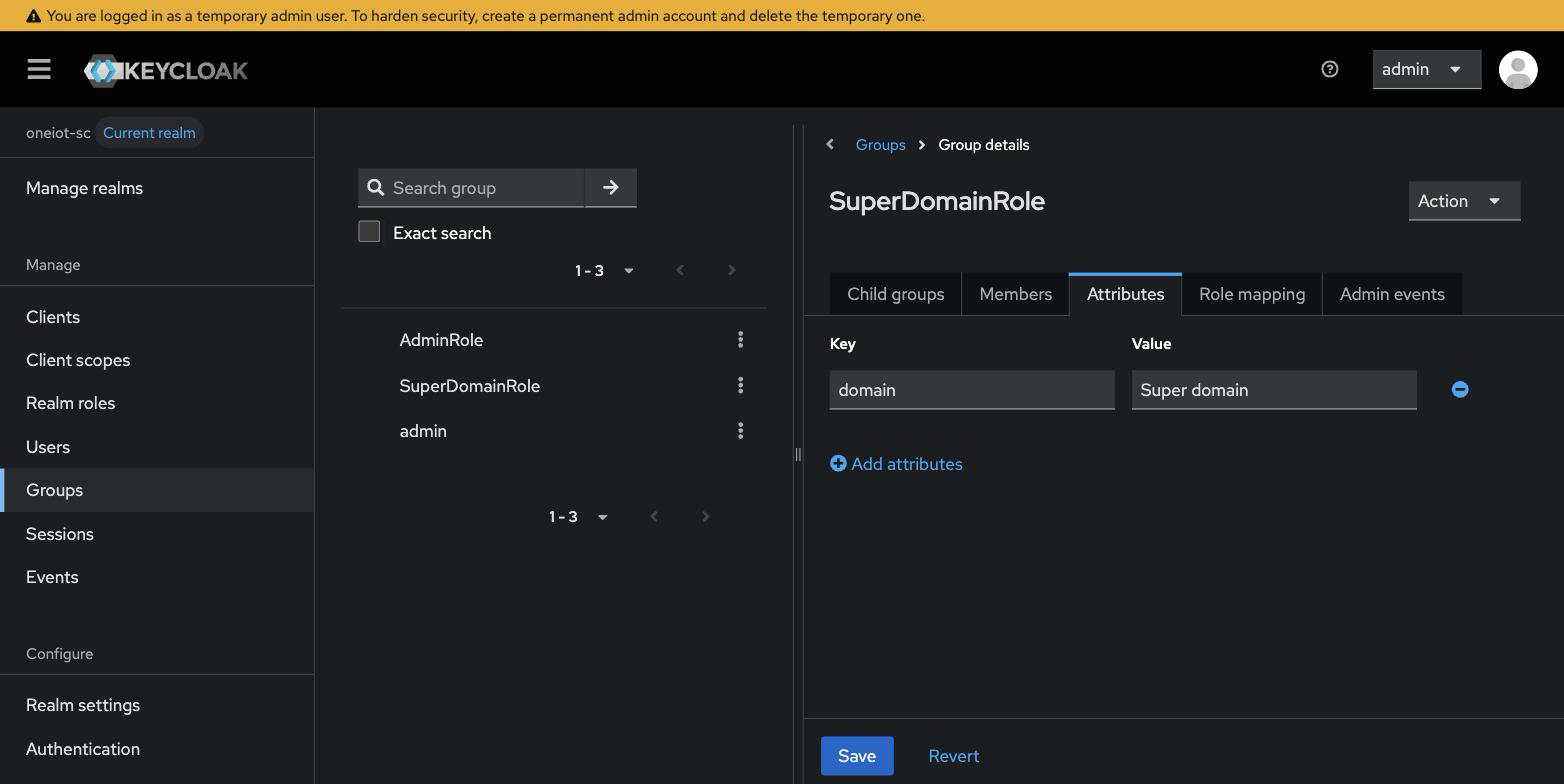Go to previous page in top pagination
Viewport: 1564px width, 784px height.
[x=680, y=270]
